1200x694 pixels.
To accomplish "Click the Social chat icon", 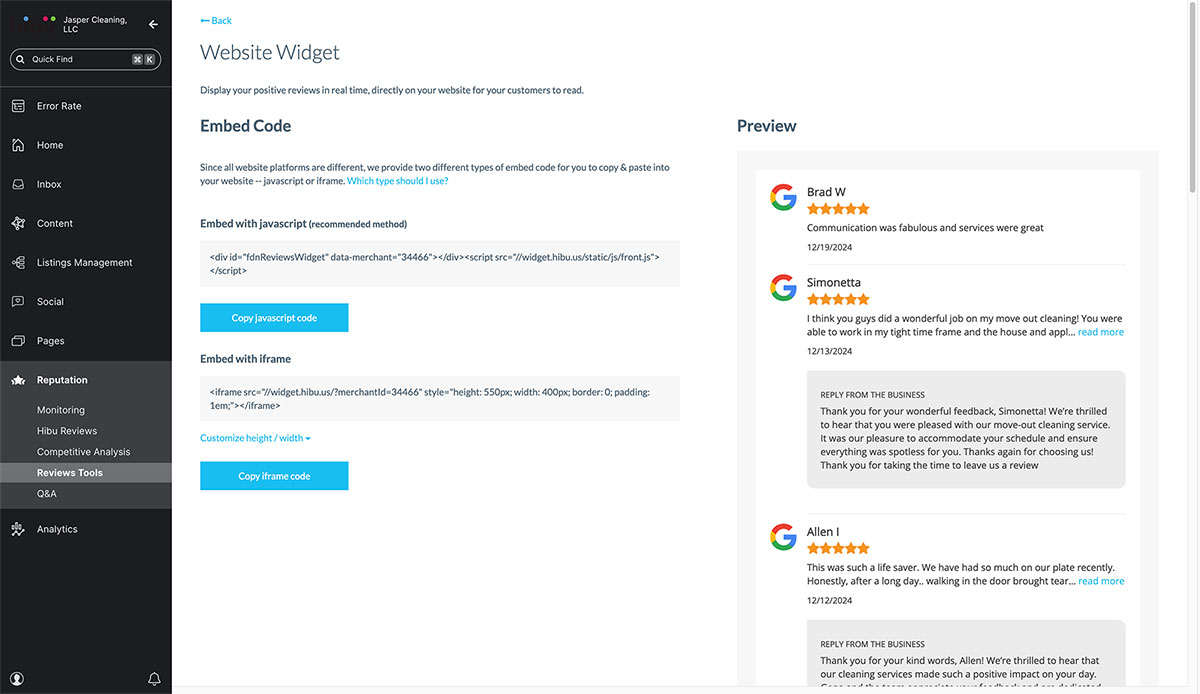I will 18,301.
